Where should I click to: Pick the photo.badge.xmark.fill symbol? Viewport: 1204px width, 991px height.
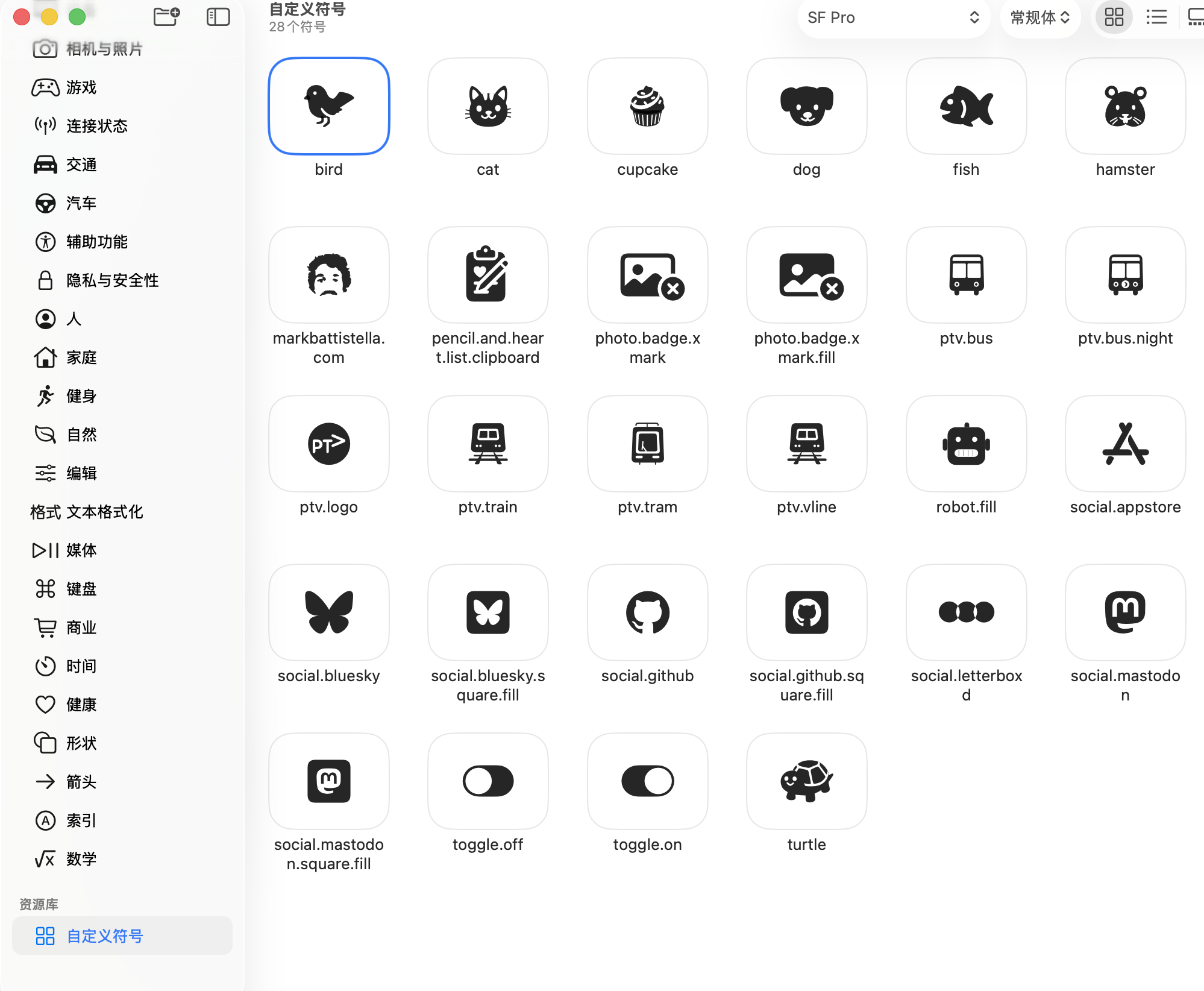point(806,275)
